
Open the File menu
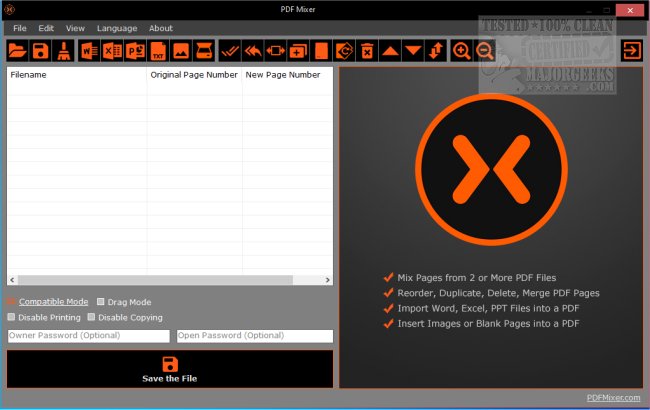coord(19,28)
